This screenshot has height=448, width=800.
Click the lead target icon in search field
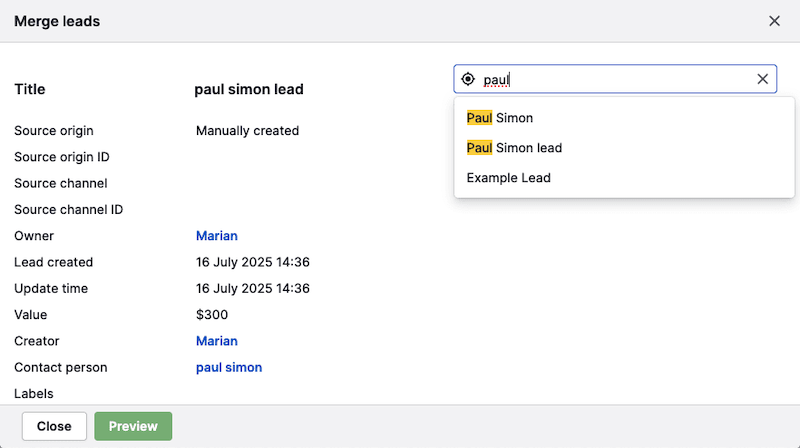pos(468,79)
